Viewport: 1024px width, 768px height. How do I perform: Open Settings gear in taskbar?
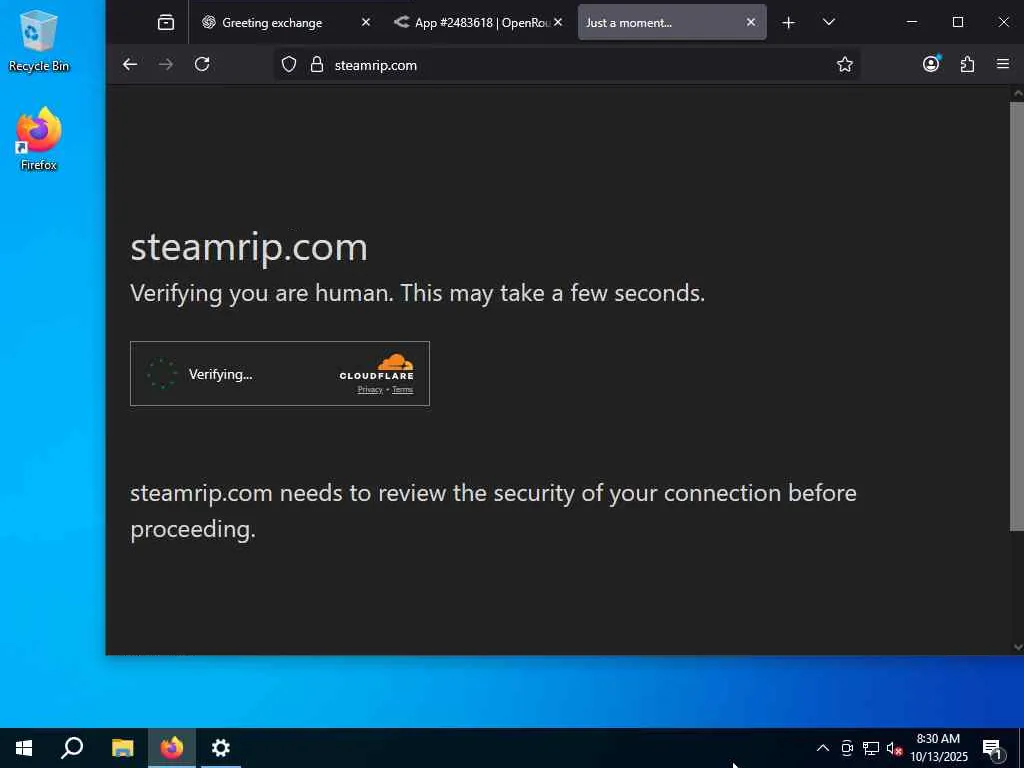click(x=221, y=748)
